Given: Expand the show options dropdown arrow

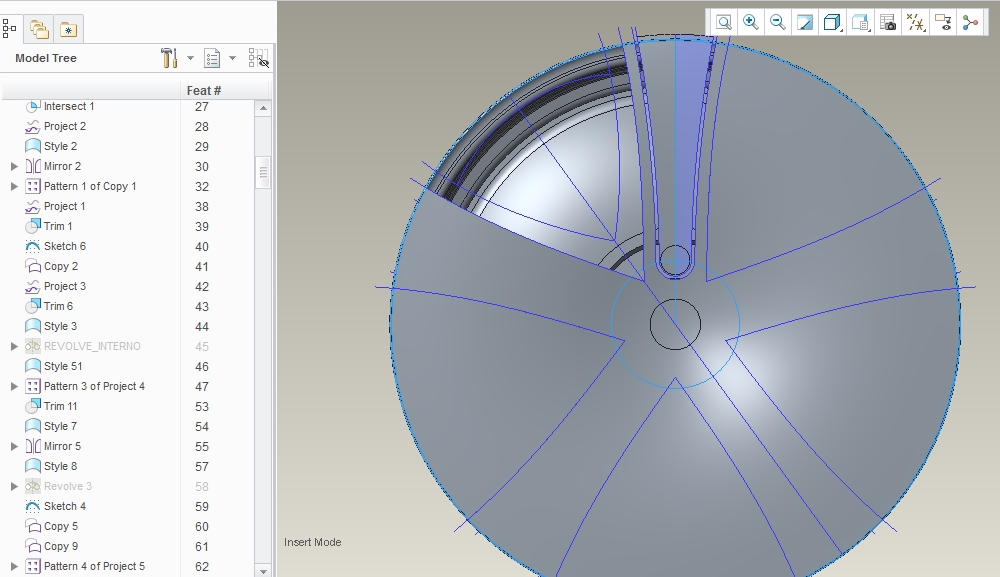Looking at the screenshot, I should [232, 58].
